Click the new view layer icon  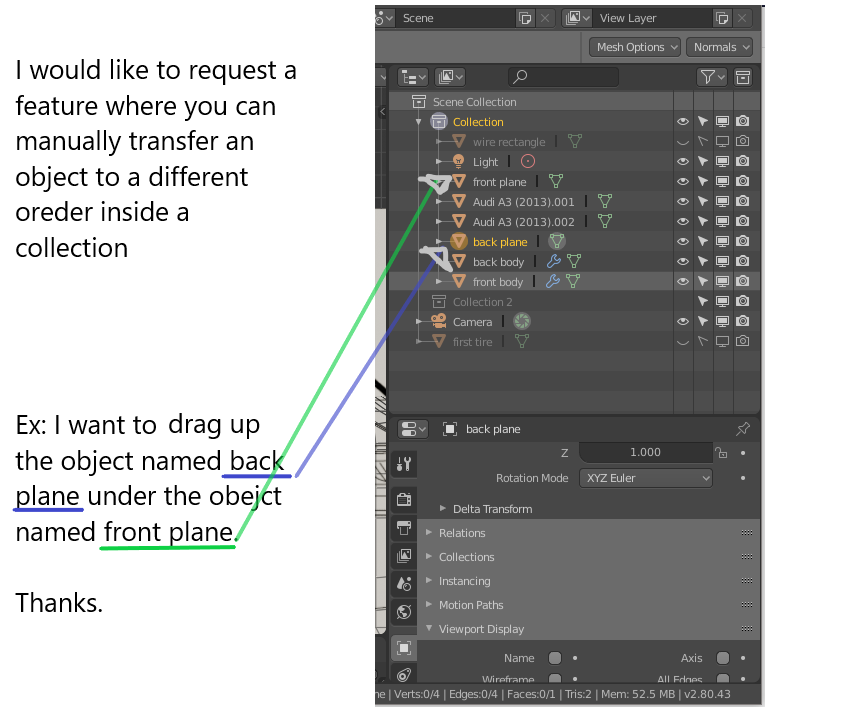point(722,18)
